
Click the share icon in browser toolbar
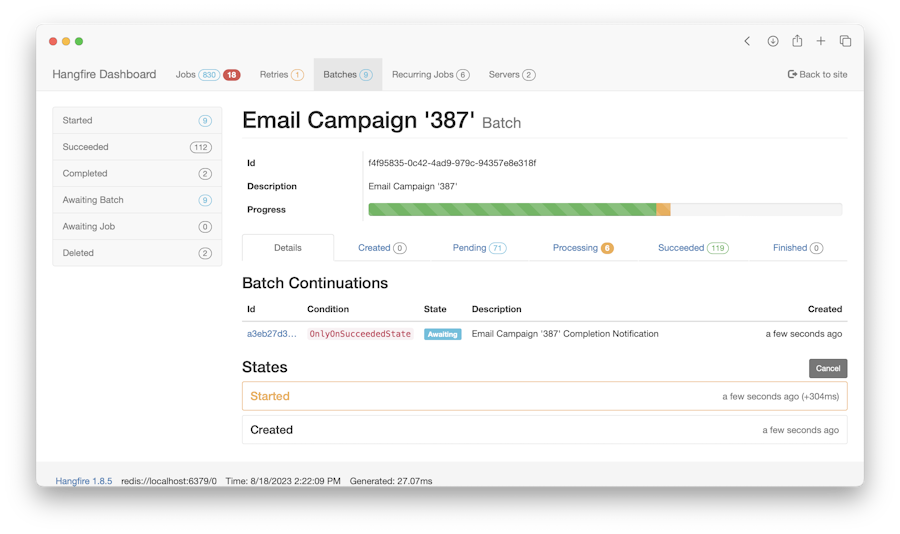click(797, 41)
